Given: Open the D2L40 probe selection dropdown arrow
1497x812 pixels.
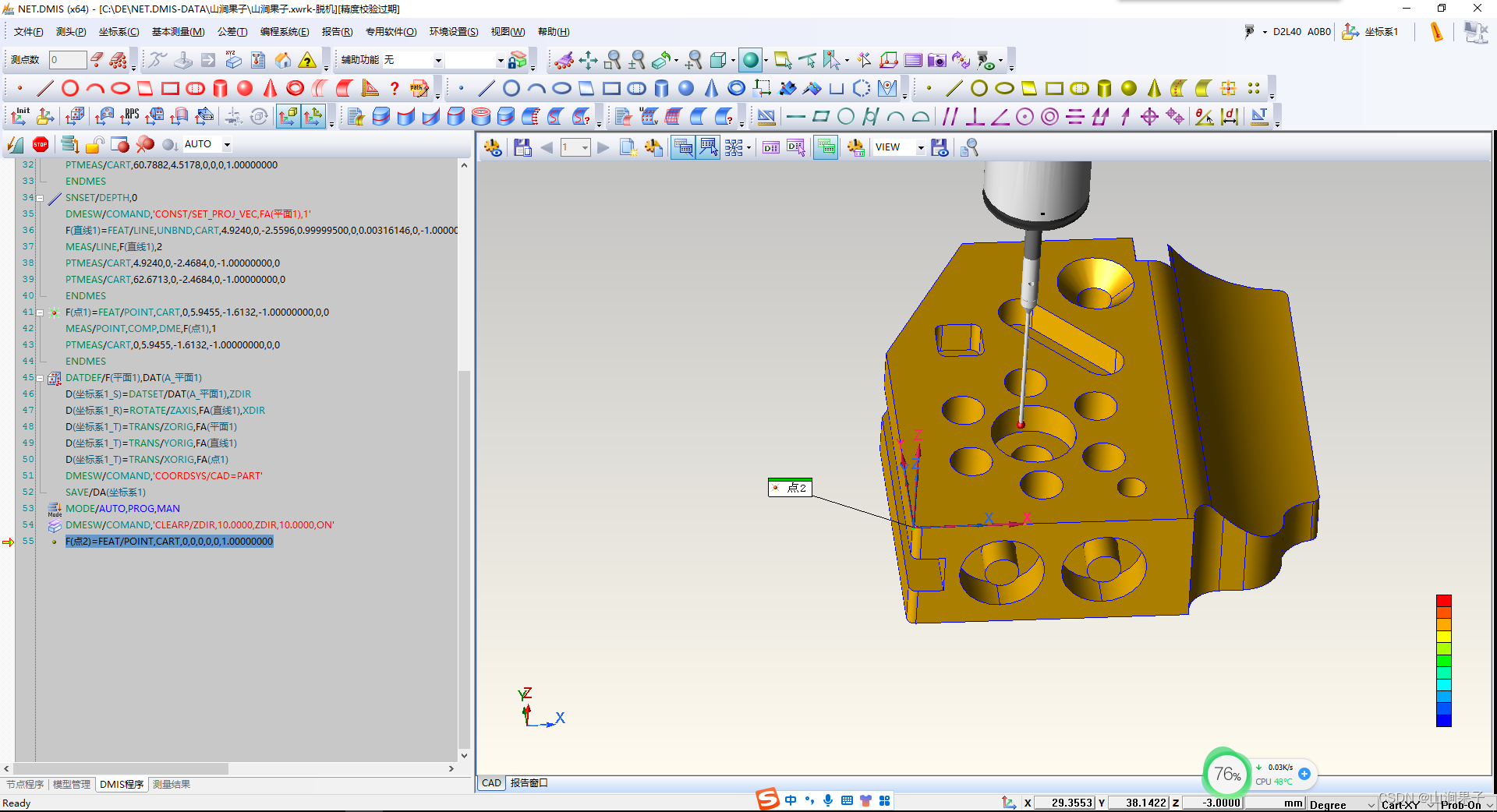Looking at the screenshot, I should pos(1265,32).
